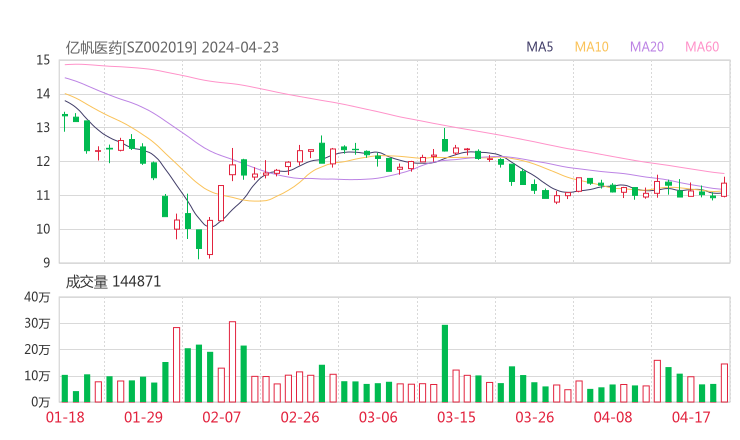Click the price axis label 13
The image size is (740, 440).
(43, 127)
